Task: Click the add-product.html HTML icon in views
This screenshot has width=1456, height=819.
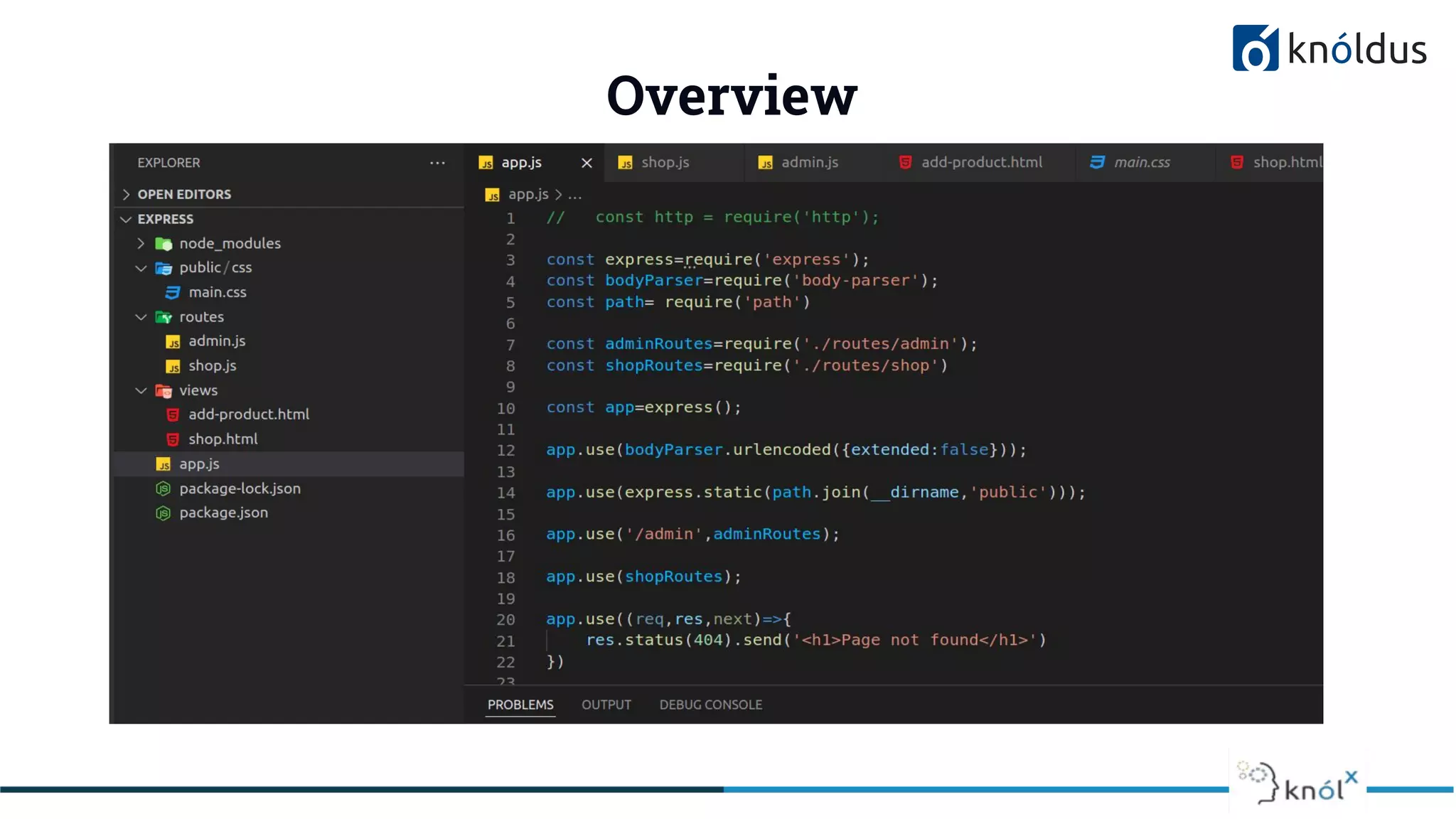Action: click(x=173, y=414)
